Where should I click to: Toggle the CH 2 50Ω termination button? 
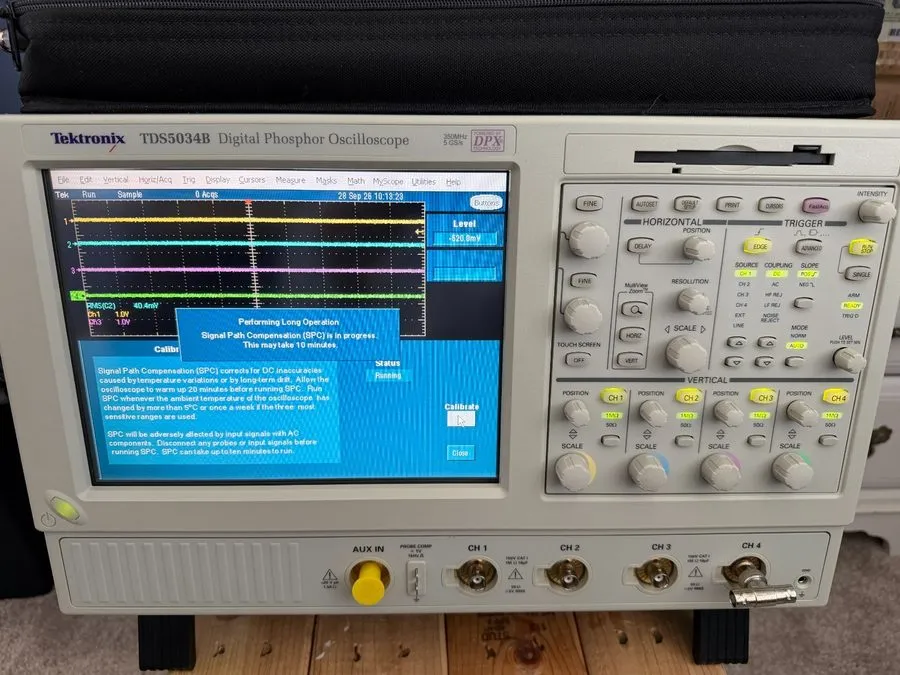coord(684,441)
